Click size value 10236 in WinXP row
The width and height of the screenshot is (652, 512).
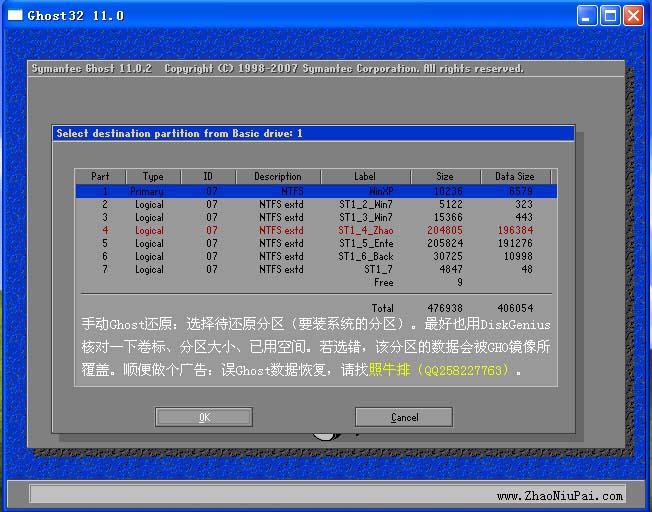(x=448, y=191)
